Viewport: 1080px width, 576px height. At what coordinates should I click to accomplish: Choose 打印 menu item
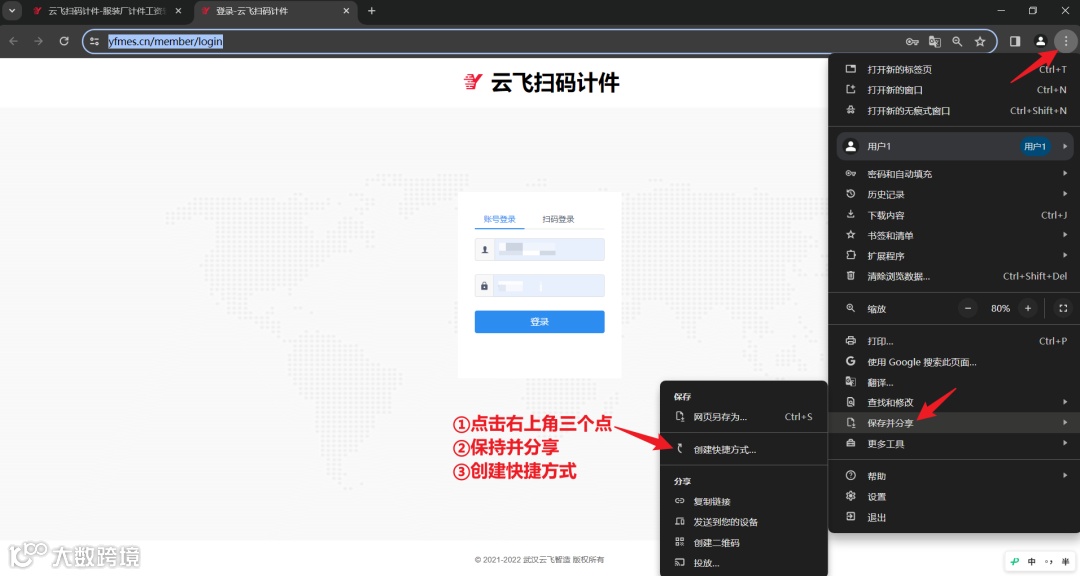tap(955, 341)
